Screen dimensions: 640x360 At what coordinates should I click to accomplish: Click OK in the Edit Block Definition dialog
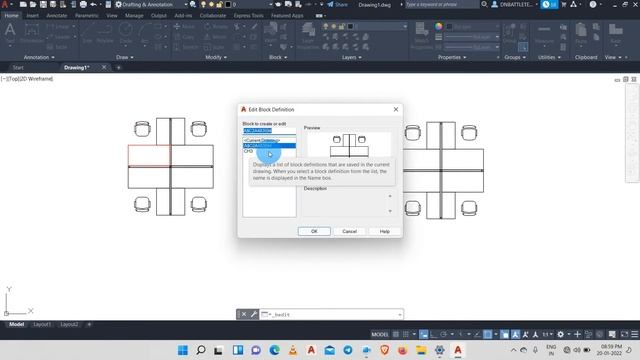(314, 231)
